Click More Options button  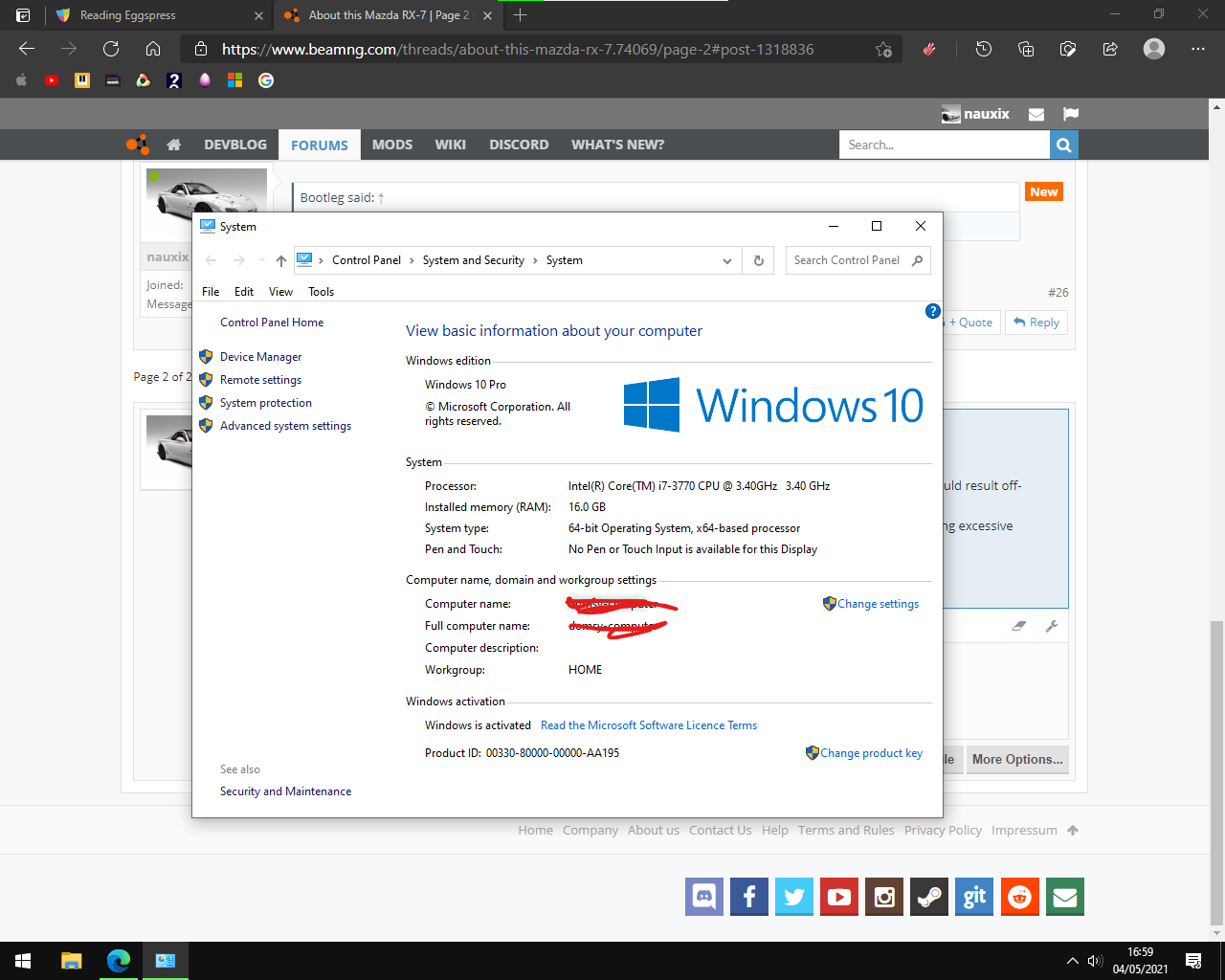(x=1017, y=759)
